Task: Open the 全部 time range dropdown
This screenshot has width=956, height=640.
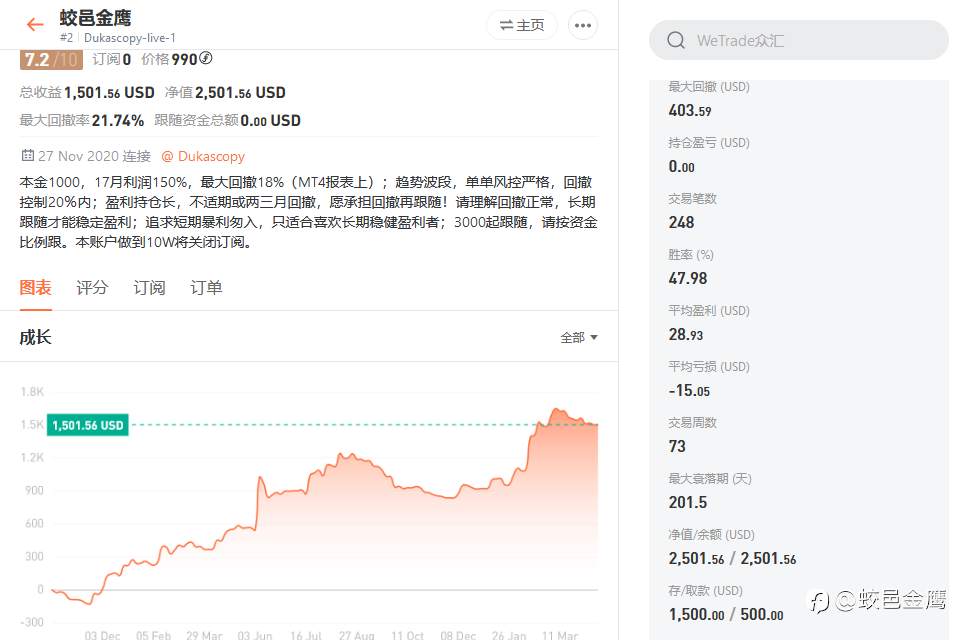Action: pos(579,337)
